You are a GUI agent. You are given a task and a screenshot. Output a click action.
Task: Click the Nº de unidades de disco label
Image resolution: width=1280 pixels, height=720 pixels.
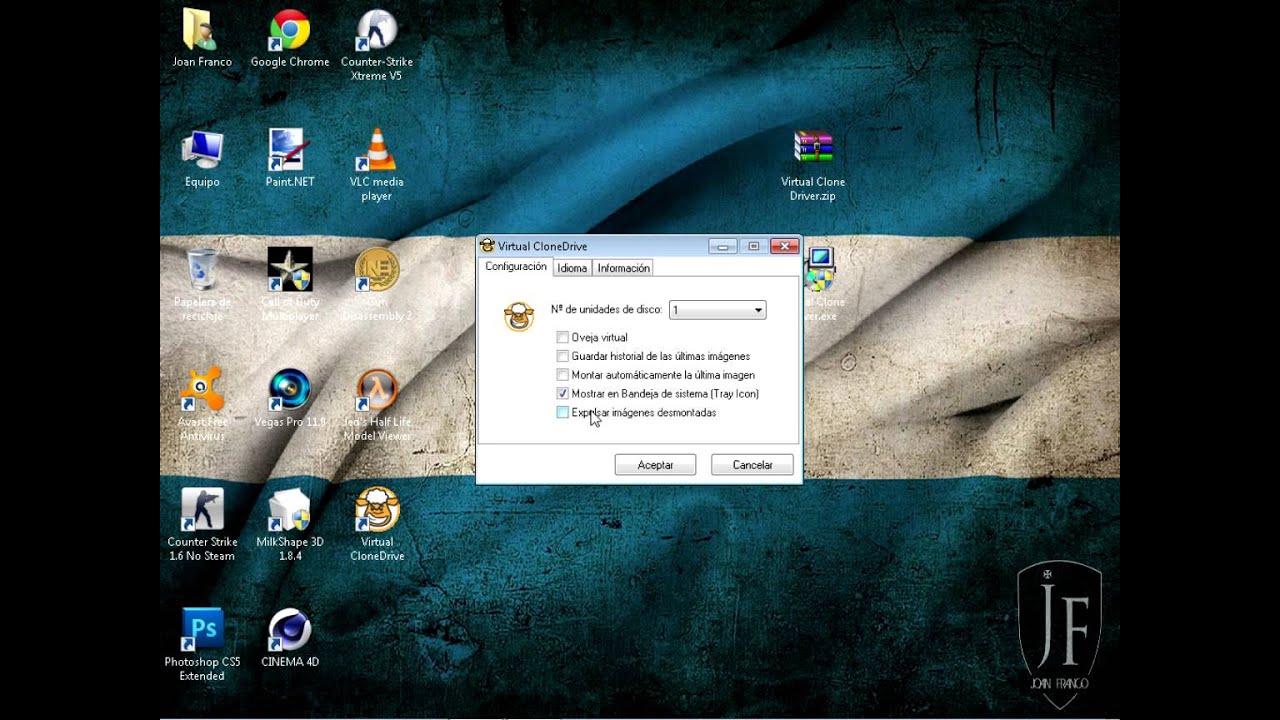606,310
